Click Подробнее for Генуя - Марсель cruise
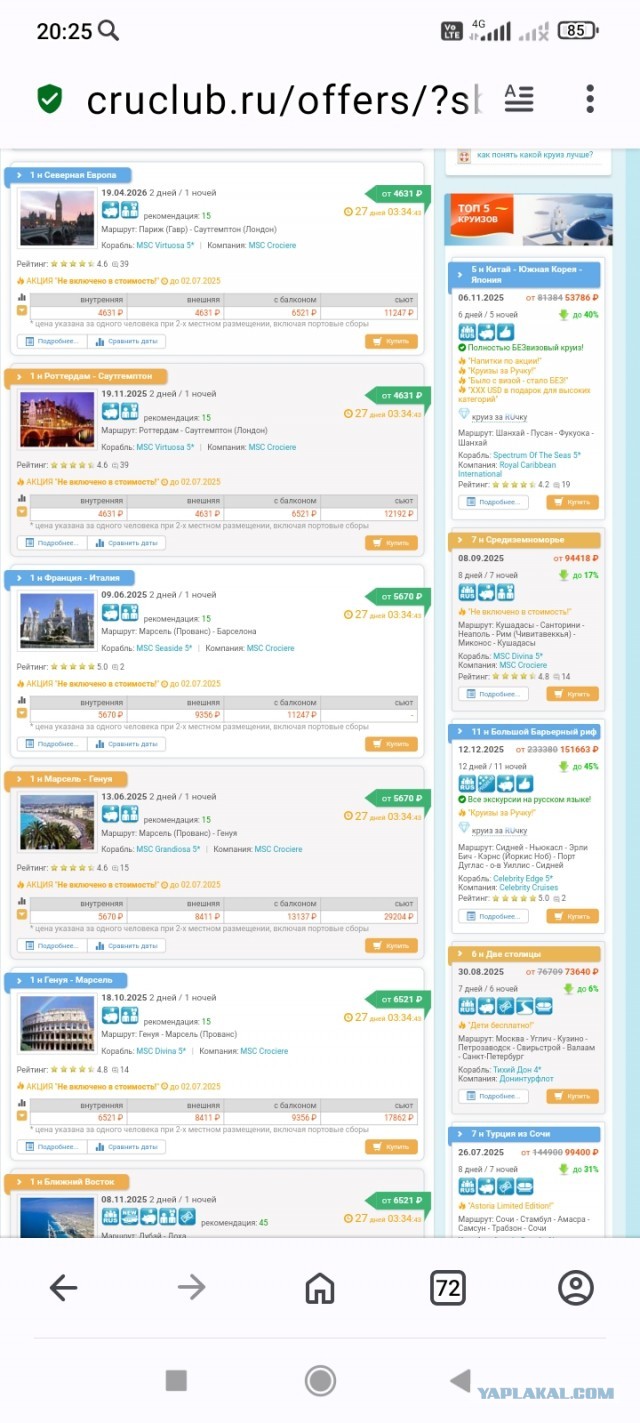This screenshot has width=640, height=1423. point(52,1147)
